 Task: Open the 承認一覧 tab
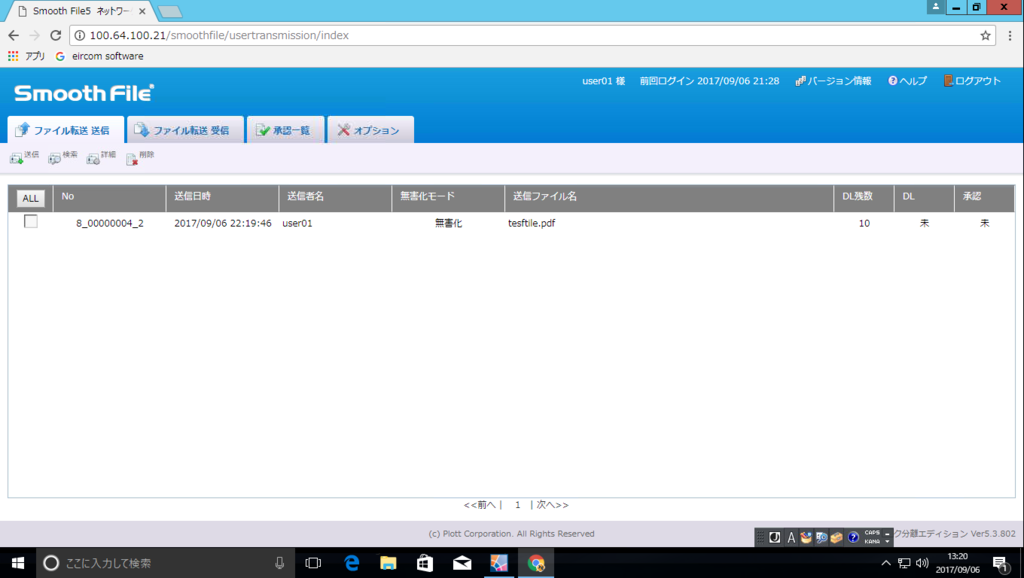coord(285,129)
